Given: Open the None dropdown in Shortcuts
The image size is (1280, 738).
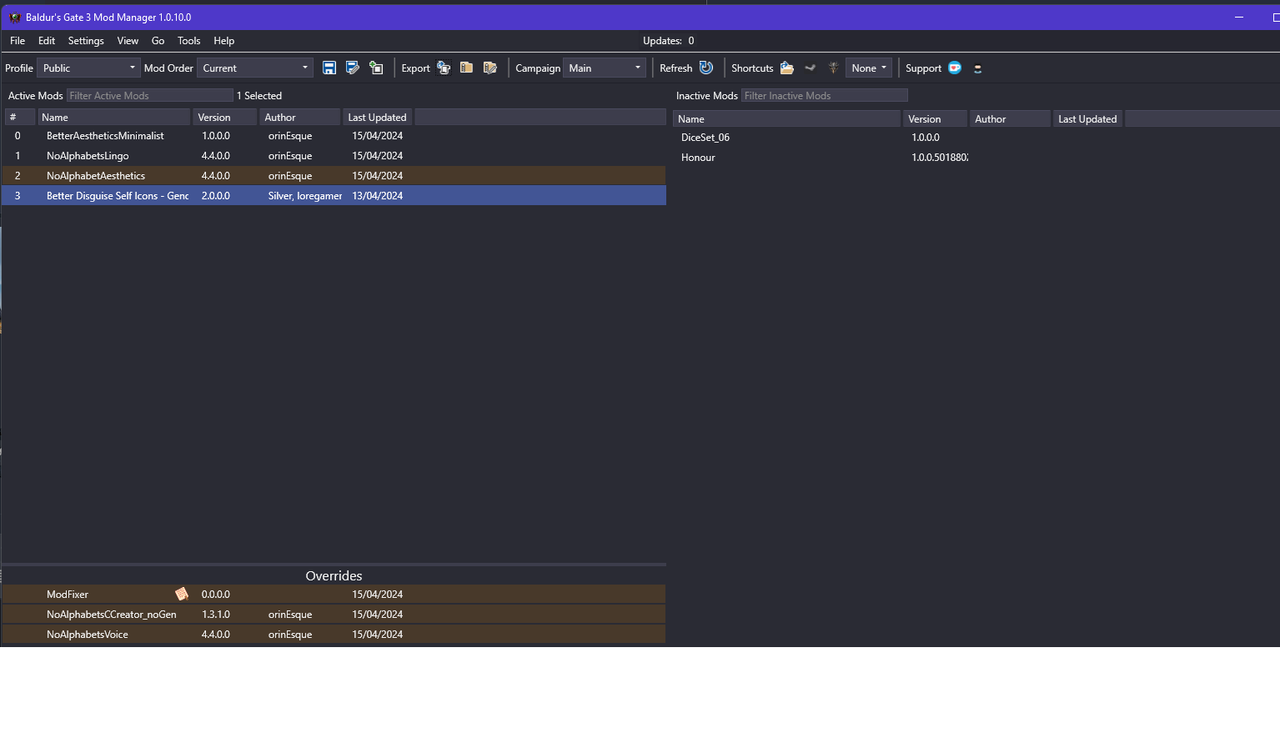Looking at the screenshot, I should pos(868,68).
